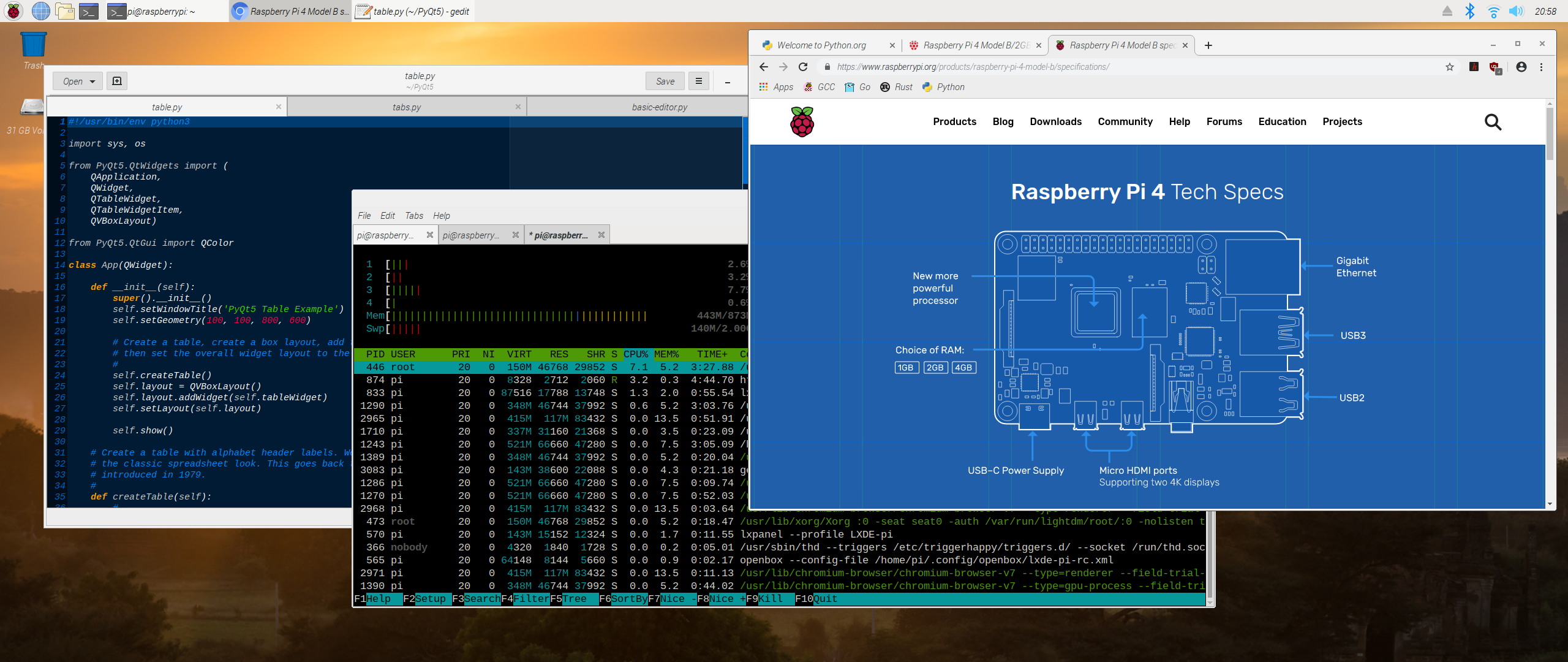Open the Chromium user profile icon
1568x662 pixels.
pyautogui.click(x=1521, y=67)
